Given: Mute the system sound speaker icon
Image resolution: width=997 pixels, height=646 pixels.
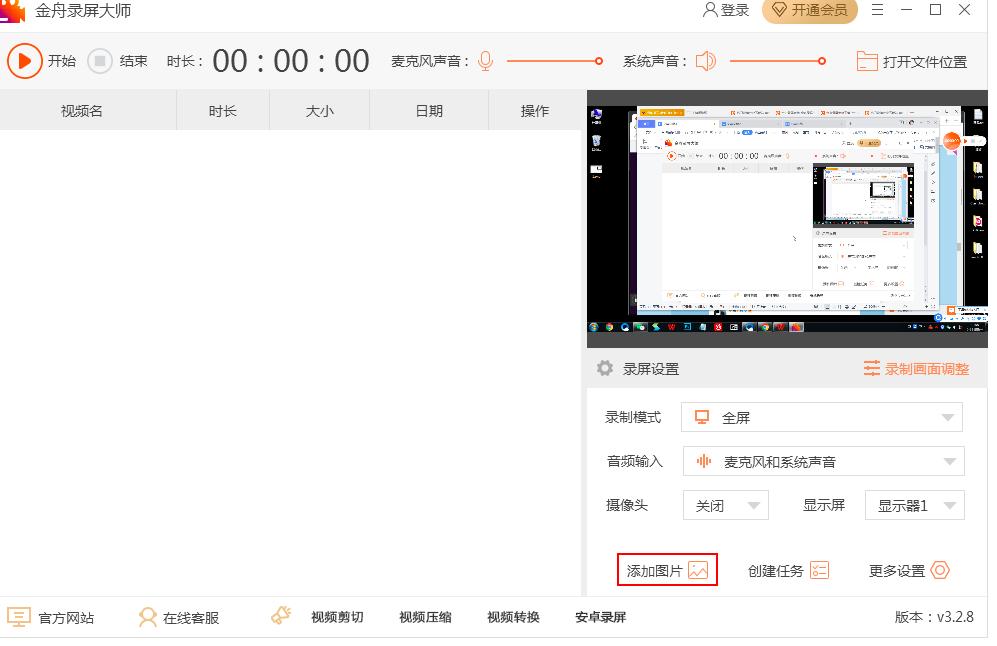Looking at the screenshot, I should click(x=706, y=61).
